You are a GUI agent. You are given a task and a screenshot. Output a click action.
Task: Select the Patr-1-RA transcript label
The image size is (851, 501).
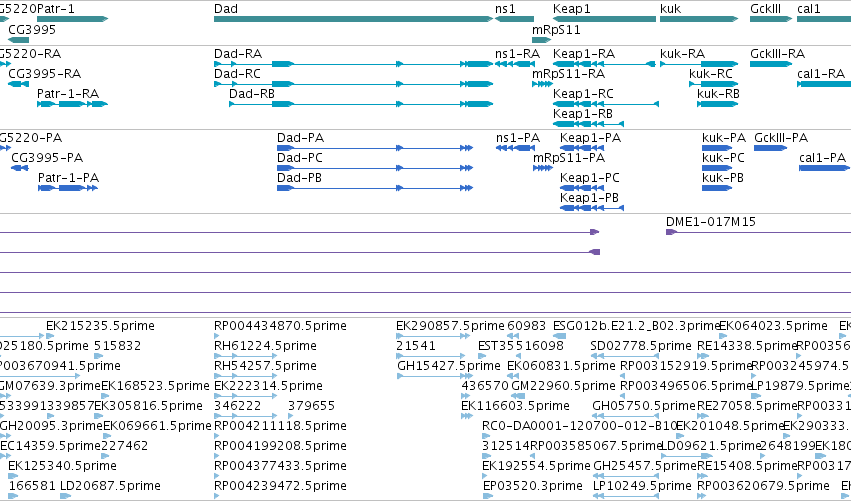68,94
